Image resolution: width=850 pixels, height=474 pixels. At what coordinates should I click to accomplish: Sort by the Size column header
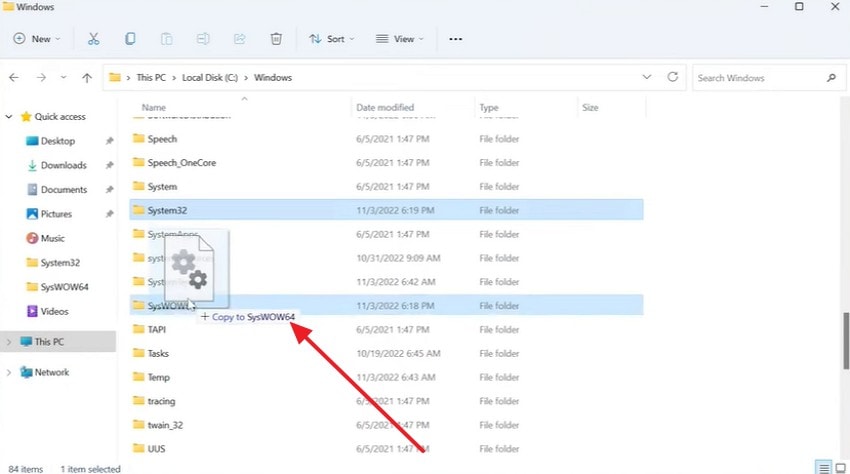[590, 107]
